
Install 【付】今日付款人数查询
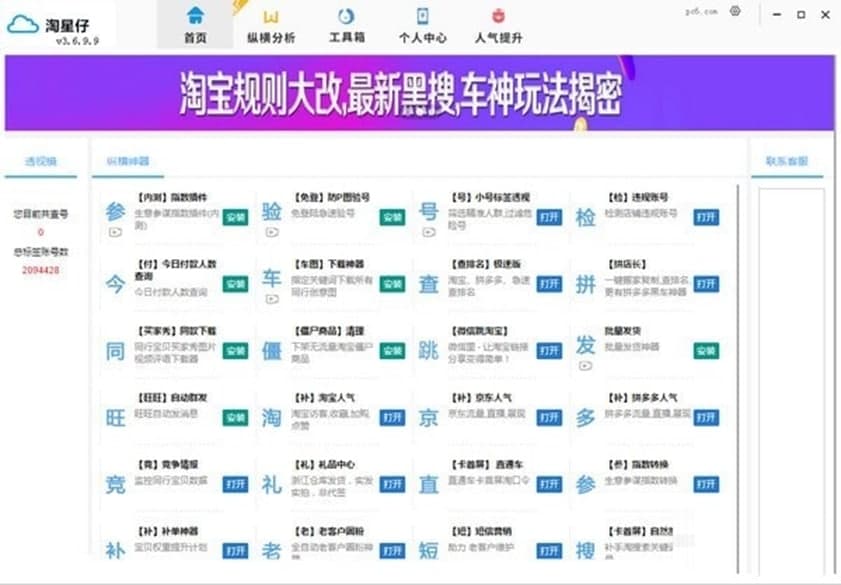point(235,284)
